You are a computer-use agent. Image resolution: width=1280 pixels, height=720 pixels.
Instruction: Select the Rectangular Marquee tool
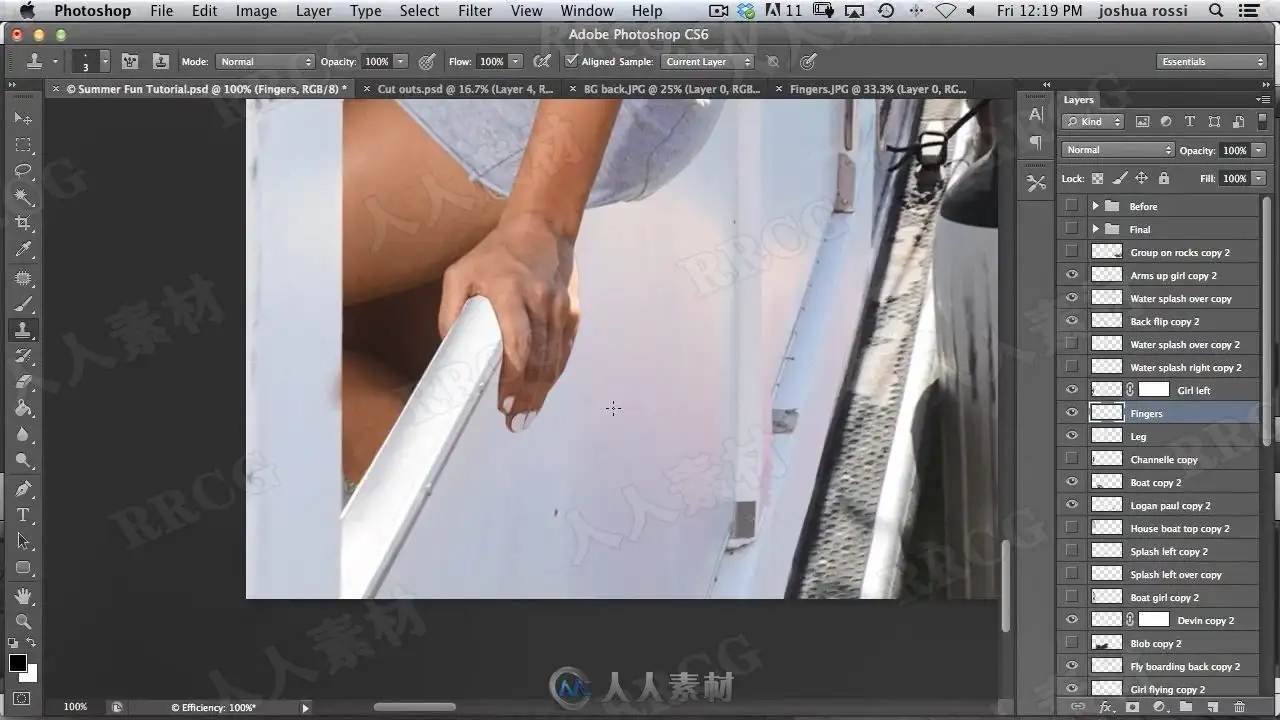click(x=23, y=145)
